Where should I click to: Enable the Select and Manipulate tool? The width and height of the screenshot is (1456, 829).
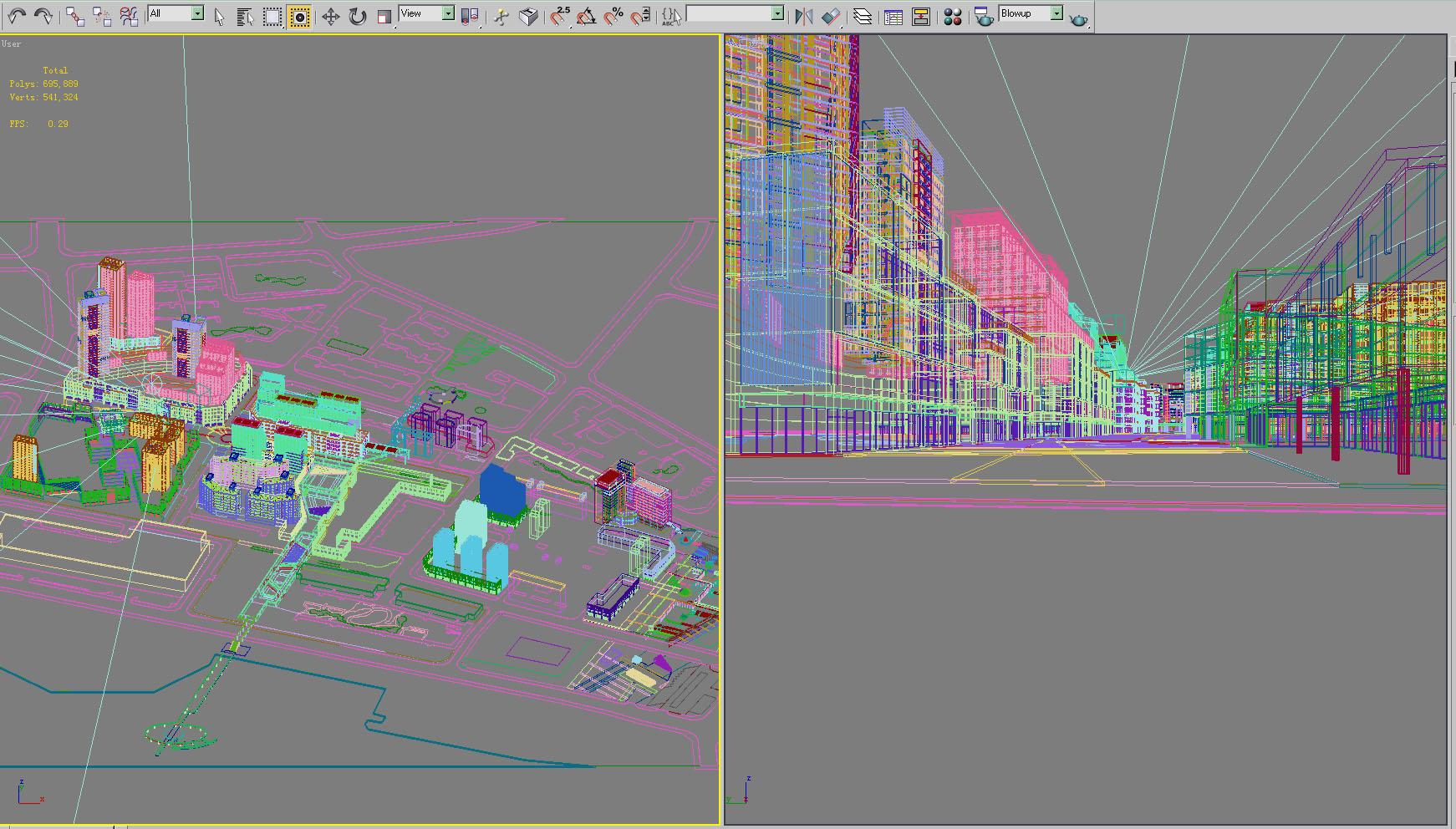(501, 16)
